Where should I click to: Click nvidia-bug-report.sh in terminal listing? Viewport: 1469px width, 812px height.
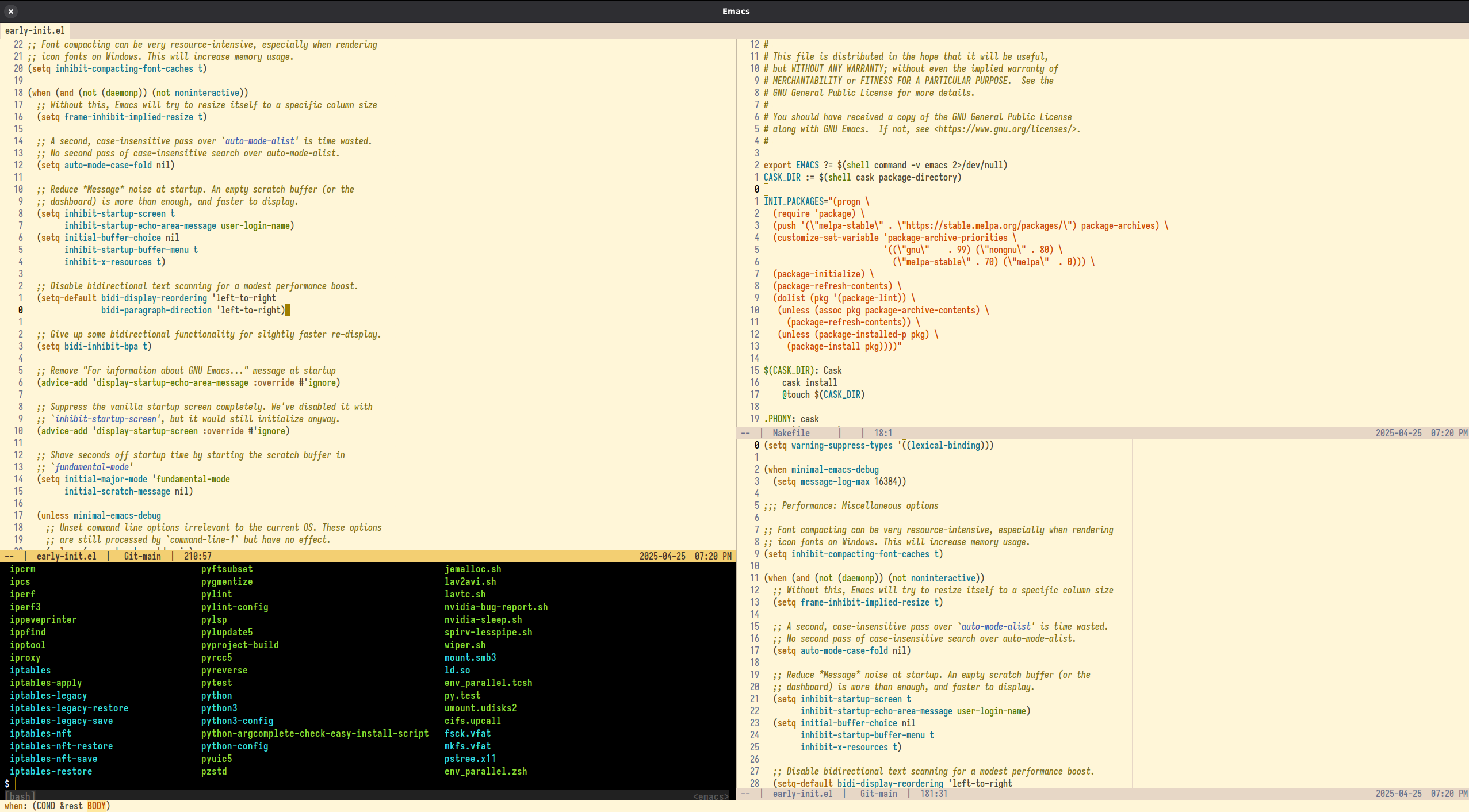496,607
